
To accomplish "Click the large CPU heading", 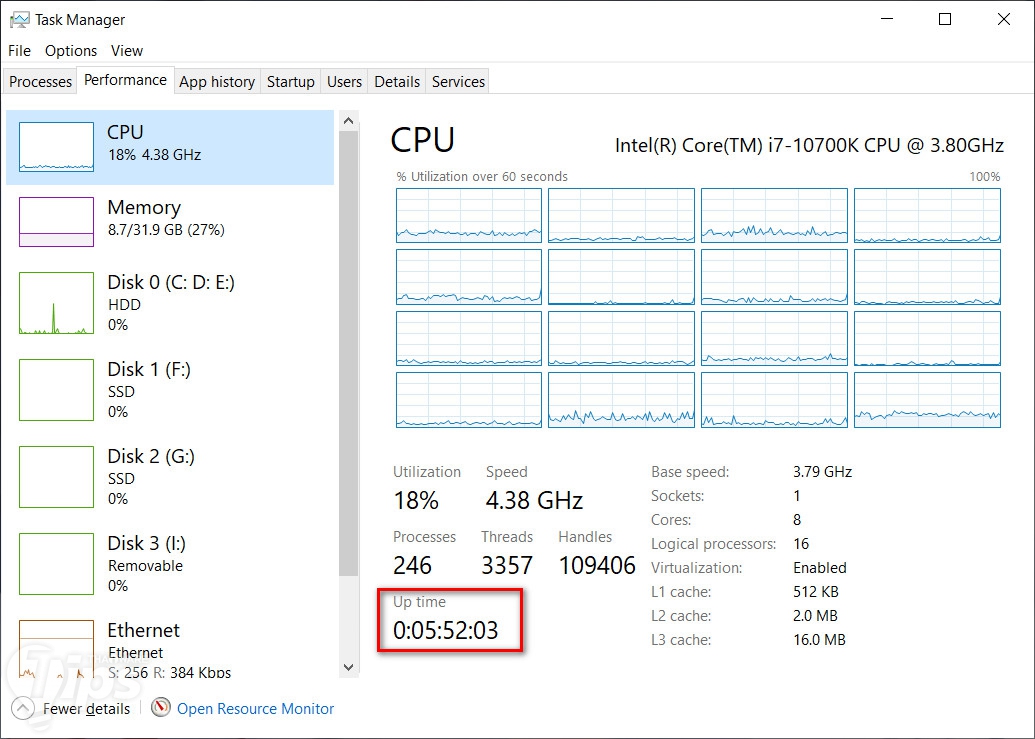I will click(x=422, y=140).
